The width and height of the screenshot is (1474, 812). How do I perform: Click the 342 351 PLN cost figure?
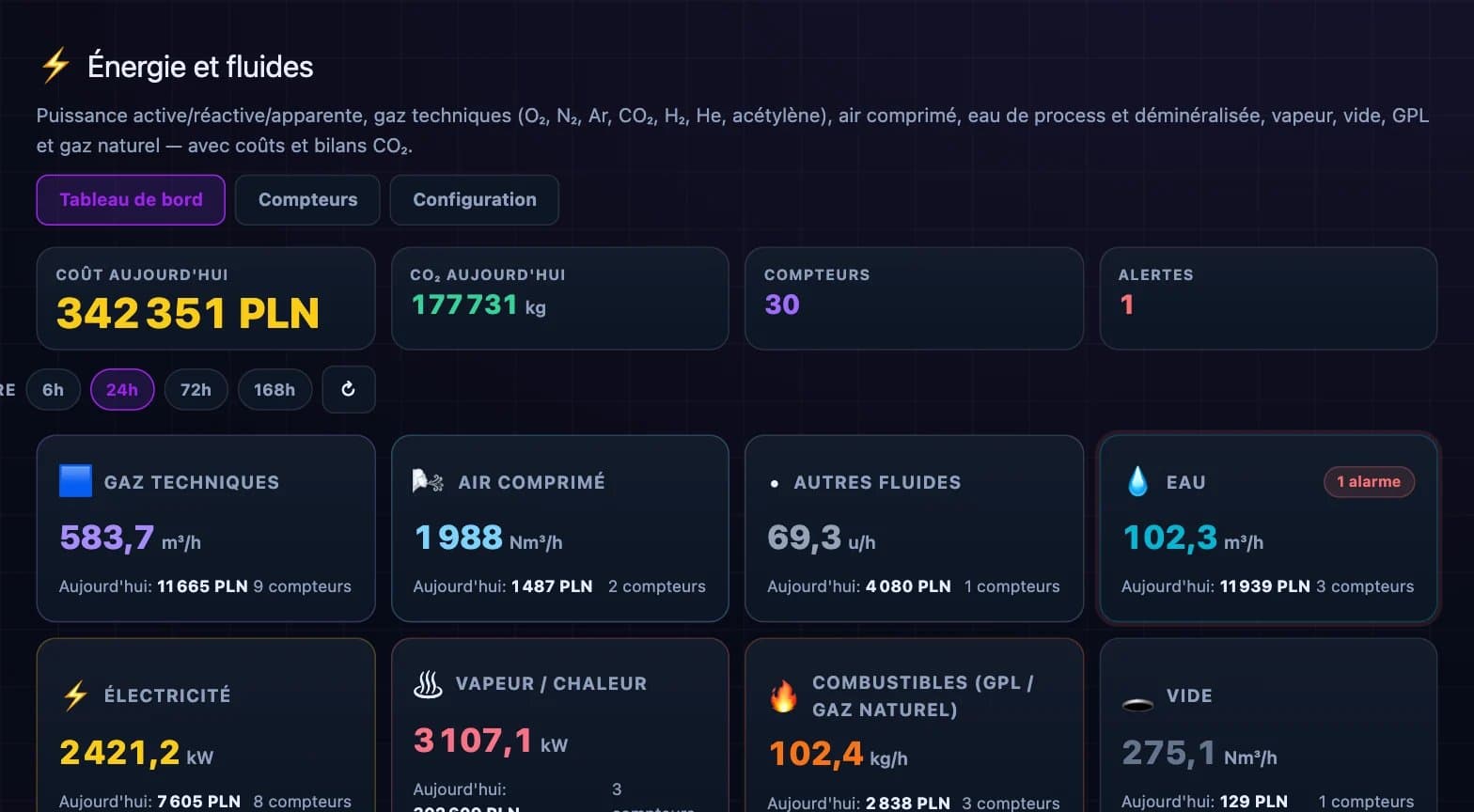(x=188, y=313)
